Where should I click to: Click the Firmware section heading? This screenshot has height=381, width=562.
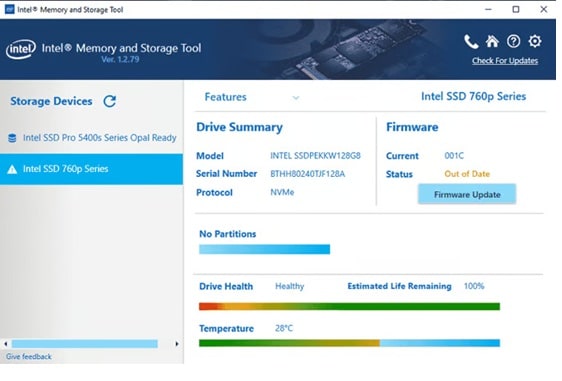click(412, 127)
